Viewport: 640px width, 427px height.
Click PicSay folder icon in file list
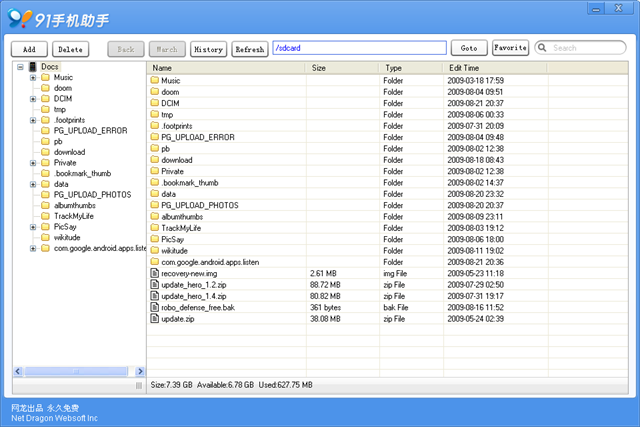[155, 239]
